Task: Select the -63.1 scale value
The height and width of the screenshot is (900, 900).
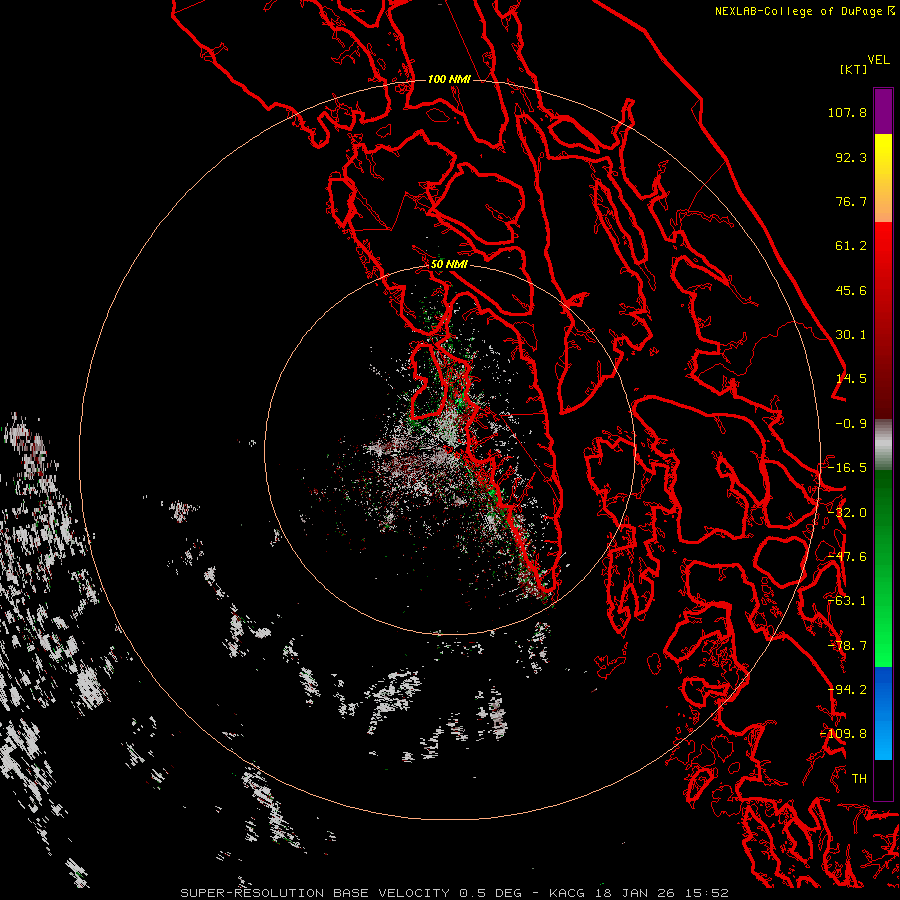Action: click(847, 601)
